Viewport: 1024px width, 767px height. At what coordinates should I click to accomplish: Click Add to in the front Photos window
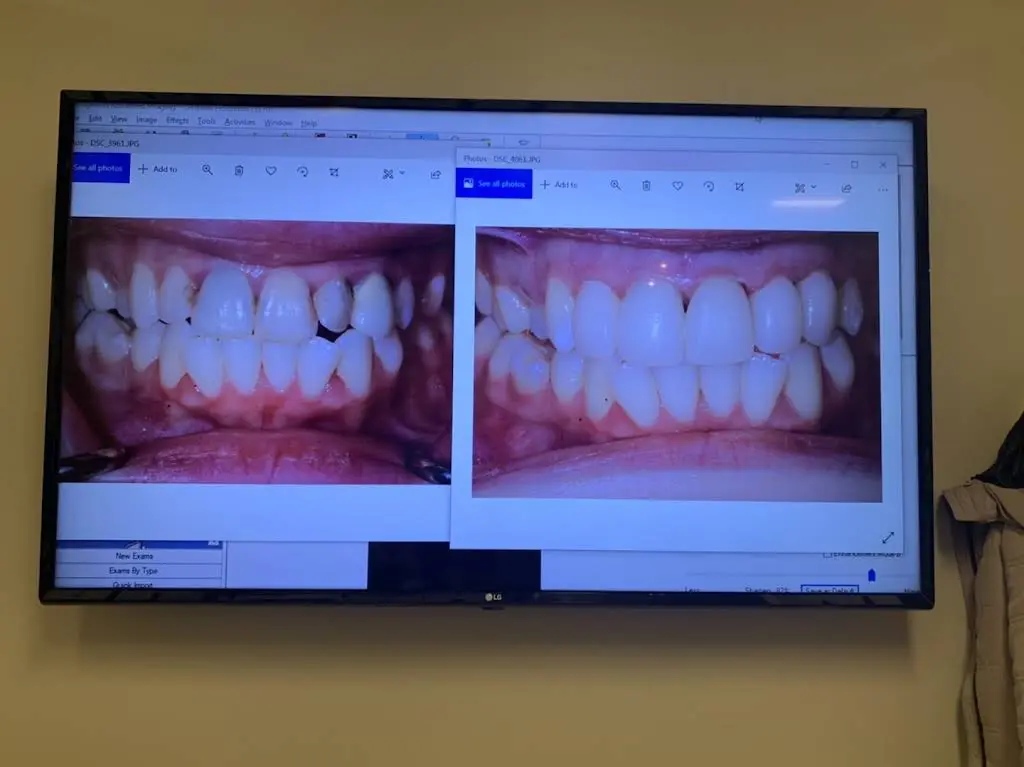(559, 185)
